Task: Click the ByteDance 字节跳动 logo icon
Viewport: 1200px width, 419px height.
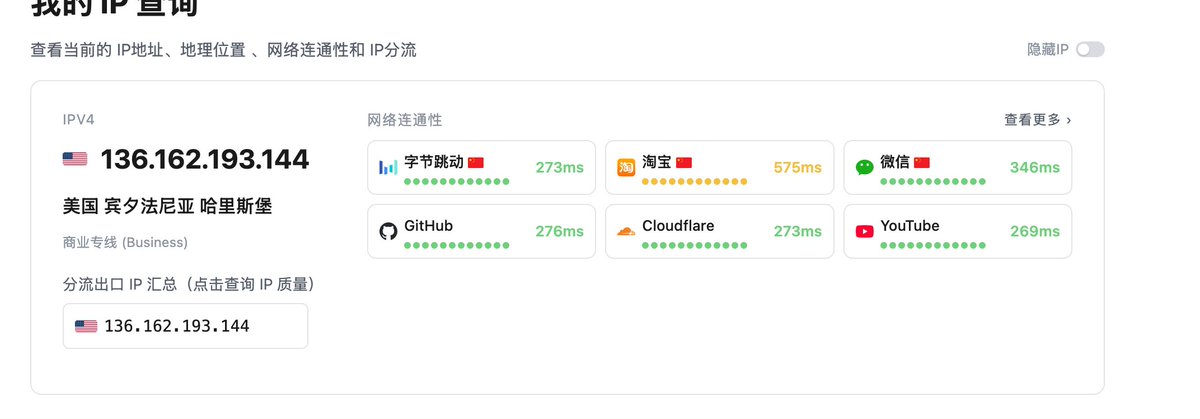Action: point(388,167)
